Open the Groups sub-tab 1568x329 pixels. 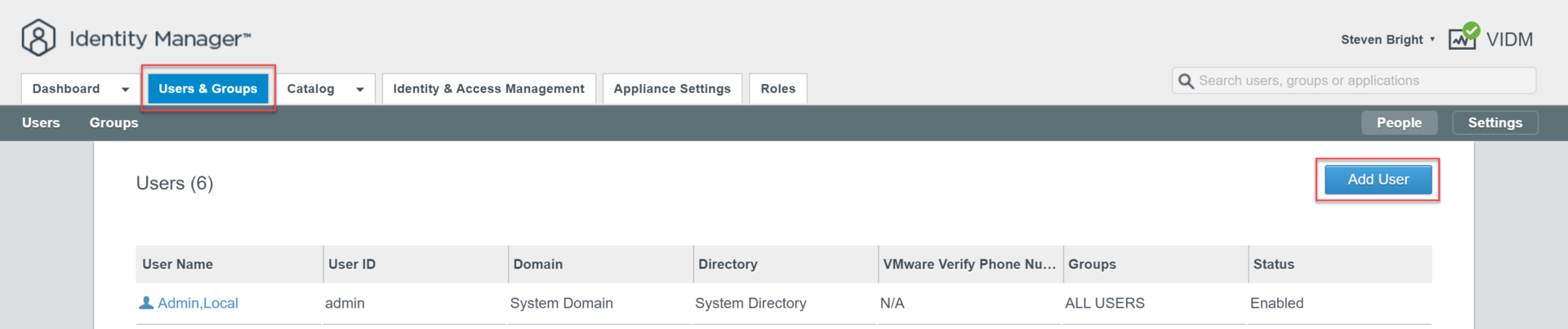(114, 122)
